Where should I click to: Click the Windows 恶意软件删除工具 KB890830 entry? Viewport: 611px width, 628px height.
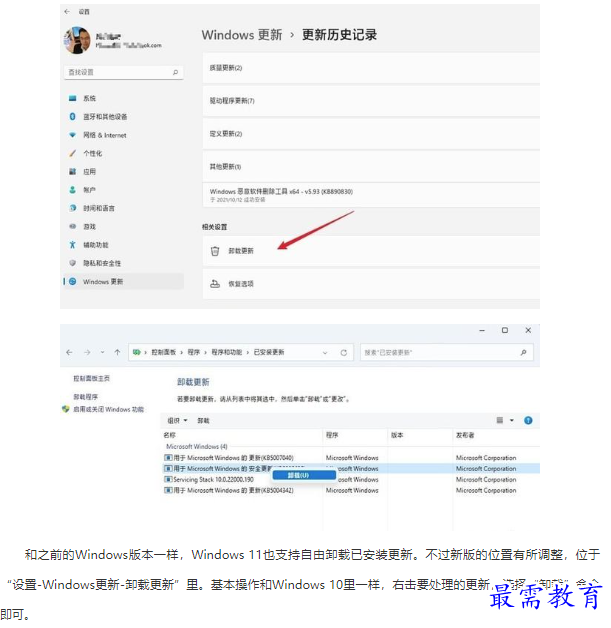click(x=371, y=195)
